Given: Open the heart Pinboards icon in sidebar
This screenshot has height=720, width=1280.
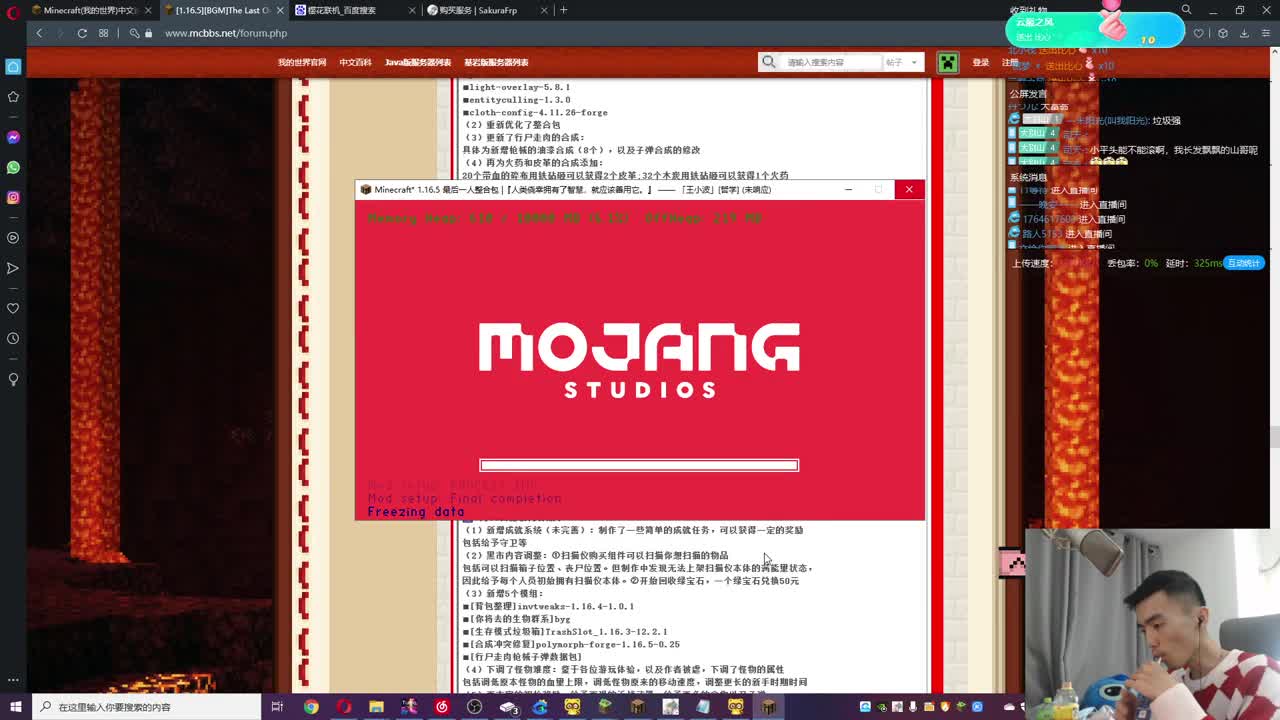Looking at the screenshot, I should (13, 308).
